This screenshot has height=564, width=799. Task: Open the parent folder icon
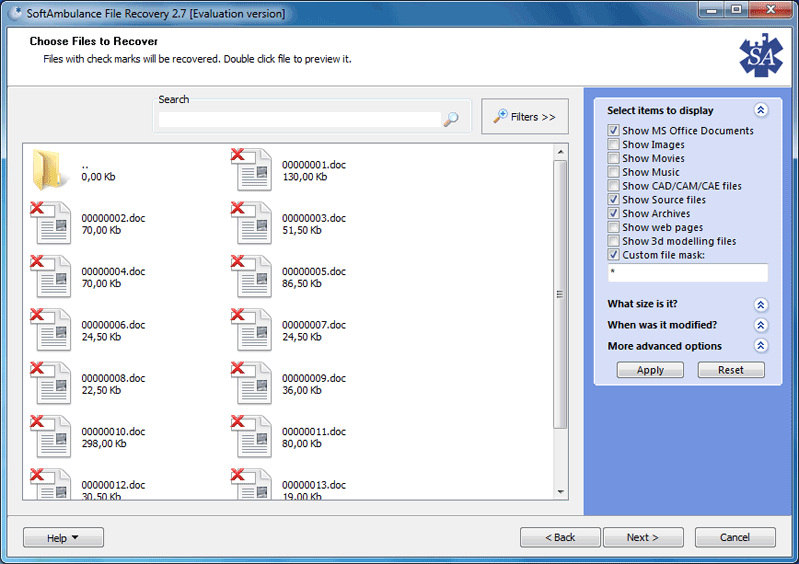click(51, 170)
